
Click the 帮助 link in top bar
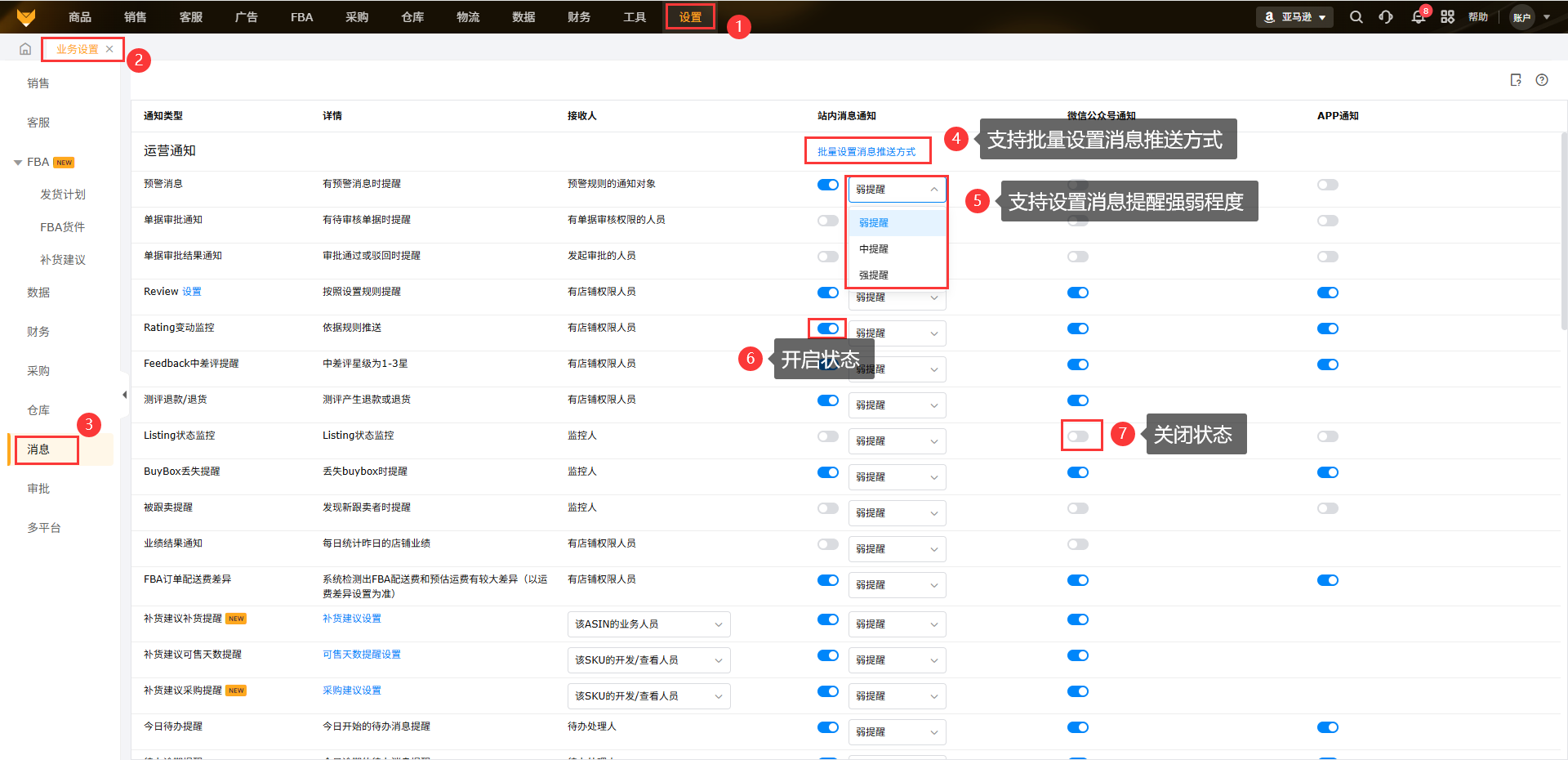1478,17
